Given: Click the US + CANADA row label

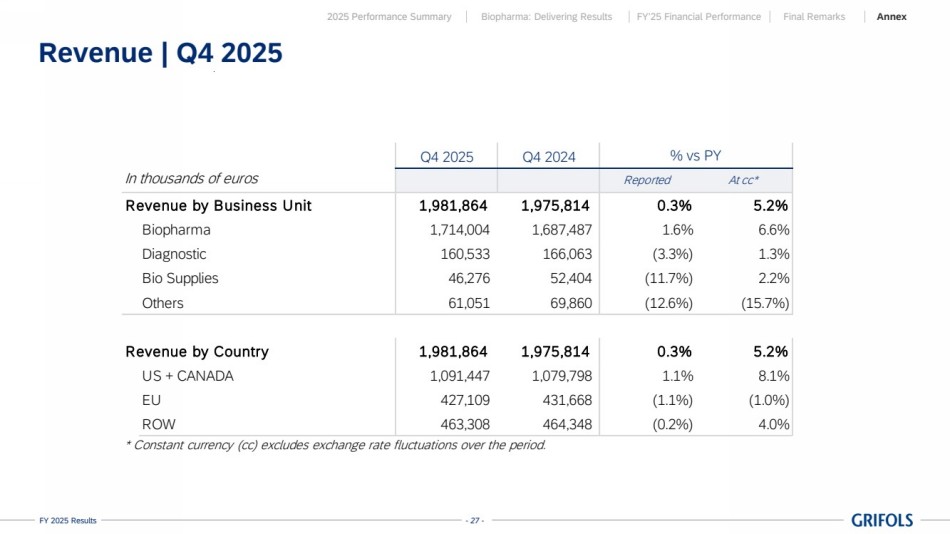Looking at the screenshot, I should click(x=188, y=376).
